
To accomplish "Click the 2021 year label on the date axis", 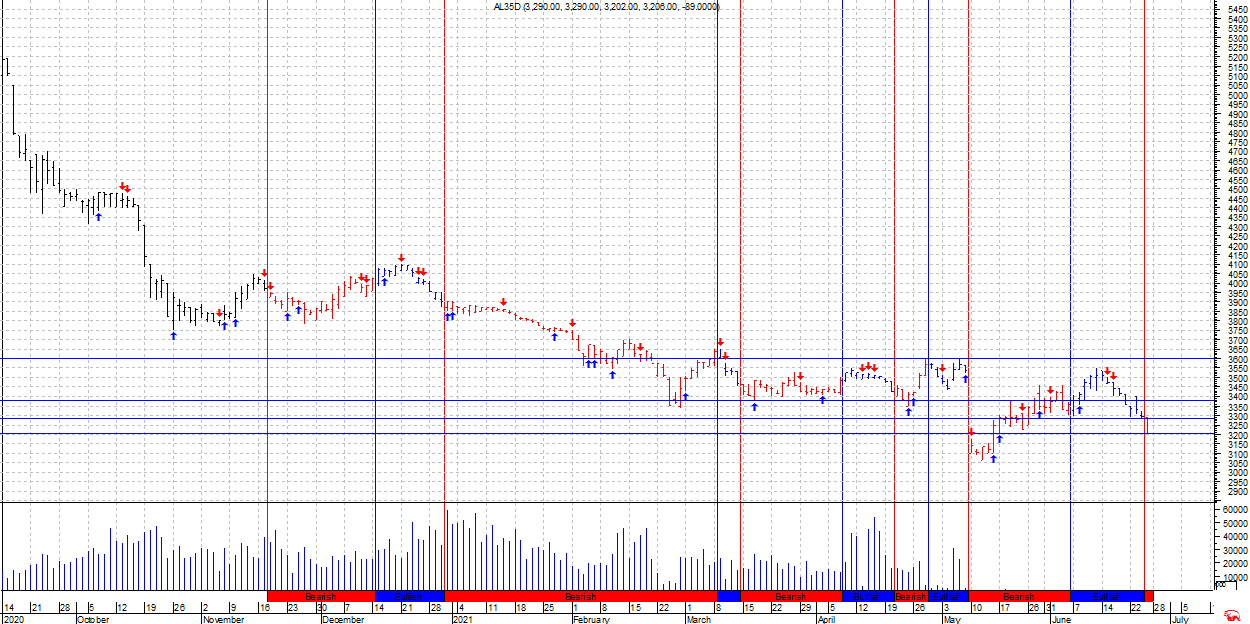I will coord(461,619).
